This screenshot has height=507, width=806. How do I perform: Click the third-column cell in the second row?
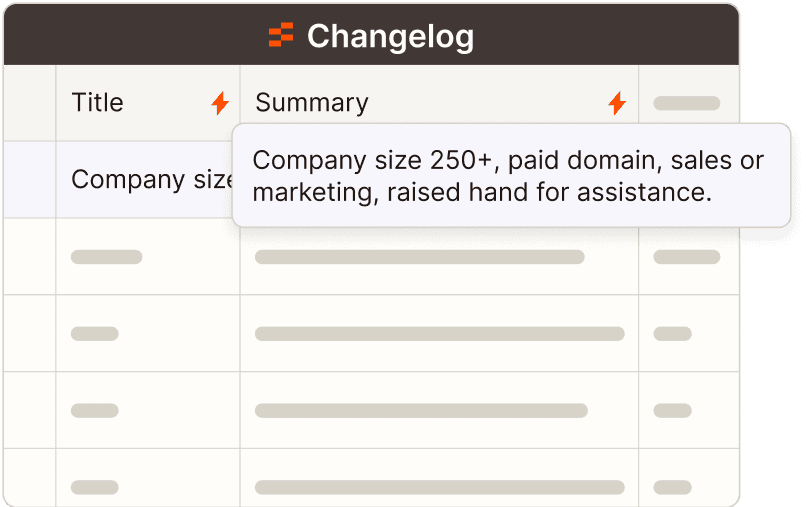click(687, 257)
